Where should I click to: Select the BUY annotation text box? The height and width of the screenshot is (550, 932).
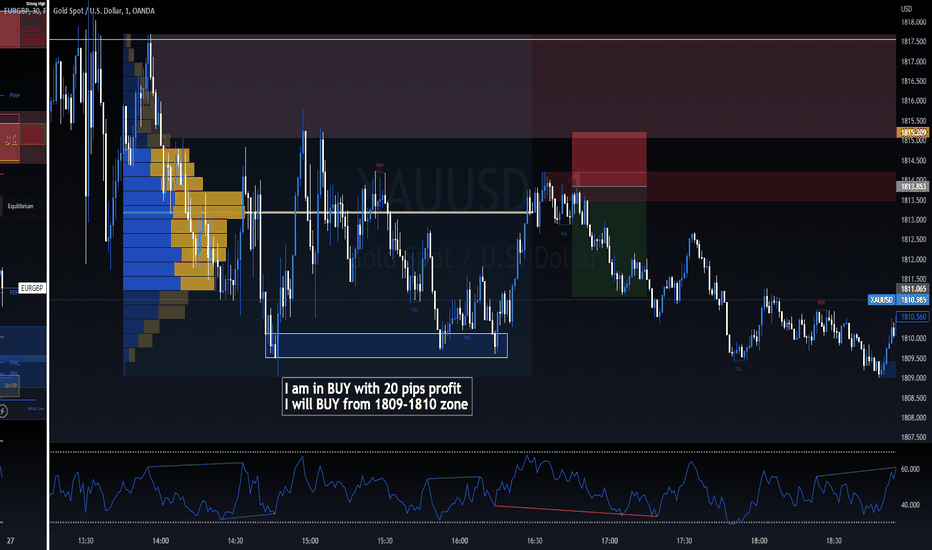pyautogui.click(x=377, y=397)
